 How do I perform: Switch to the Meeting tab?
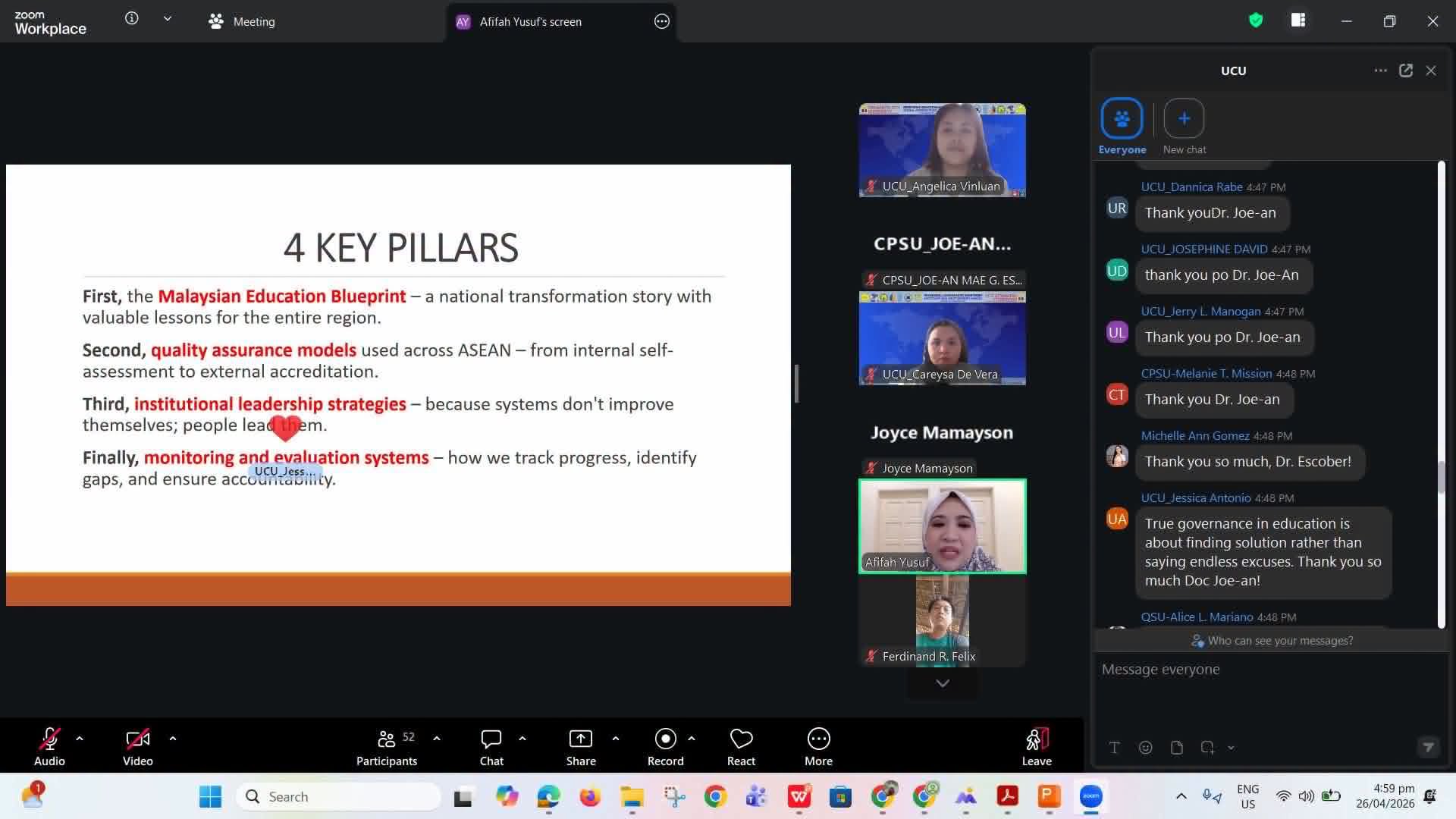[242, 22]
